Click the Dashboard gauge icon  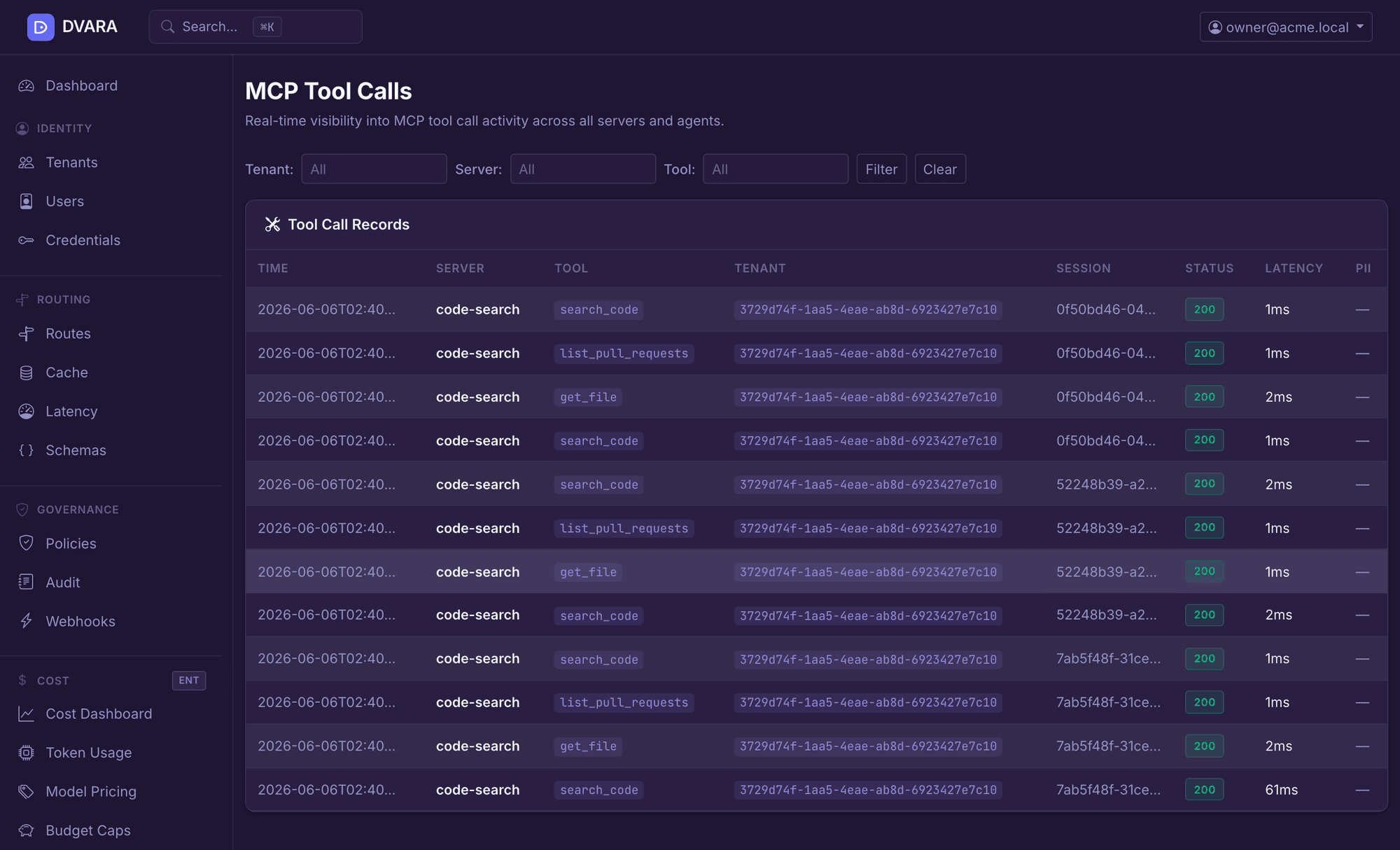click(27, 86)
